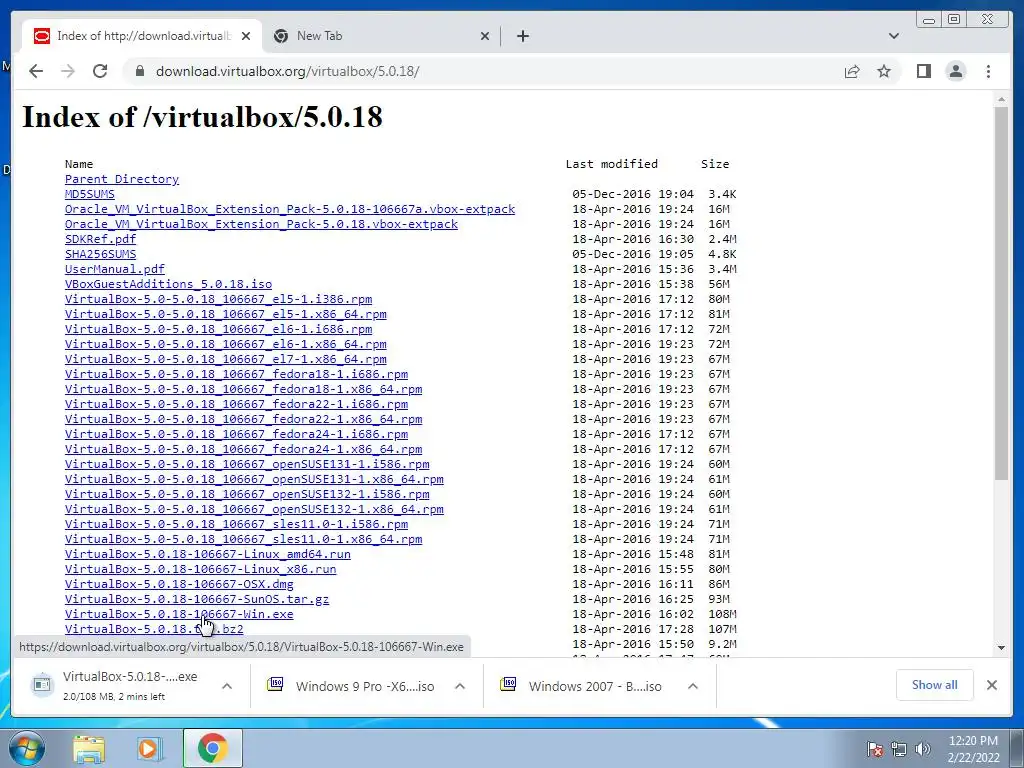This screenshot has width=1024, height=768.
Task: Download Extension_Pack-5.0.18-106667a.vbox-extpack
Action: [x=290, y=209]
